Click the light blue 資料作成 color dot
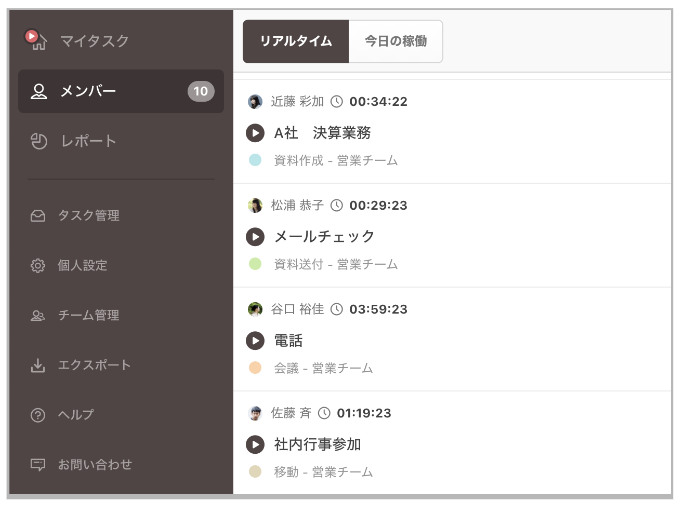Viewport: 682px width, 505px height. click(255, 160)
